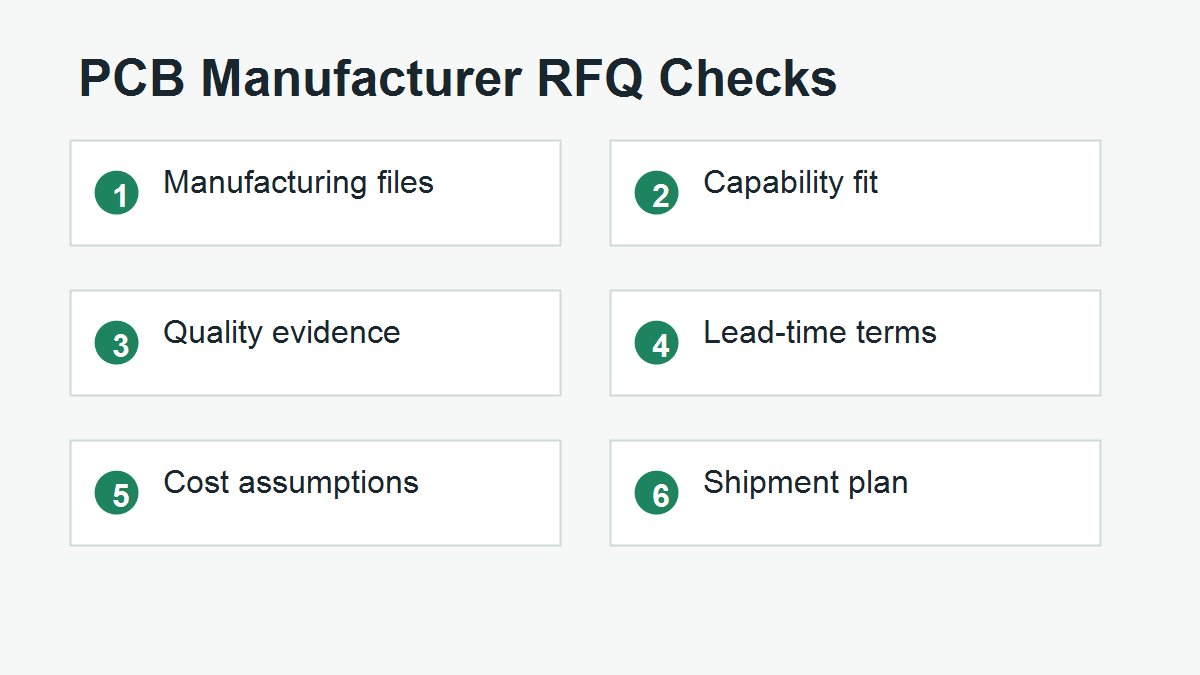Image resolution: width=1200 pixels, height=675 pixels.
Task: Select the 'Capability fit' text
Action: (x=790, y=183)
